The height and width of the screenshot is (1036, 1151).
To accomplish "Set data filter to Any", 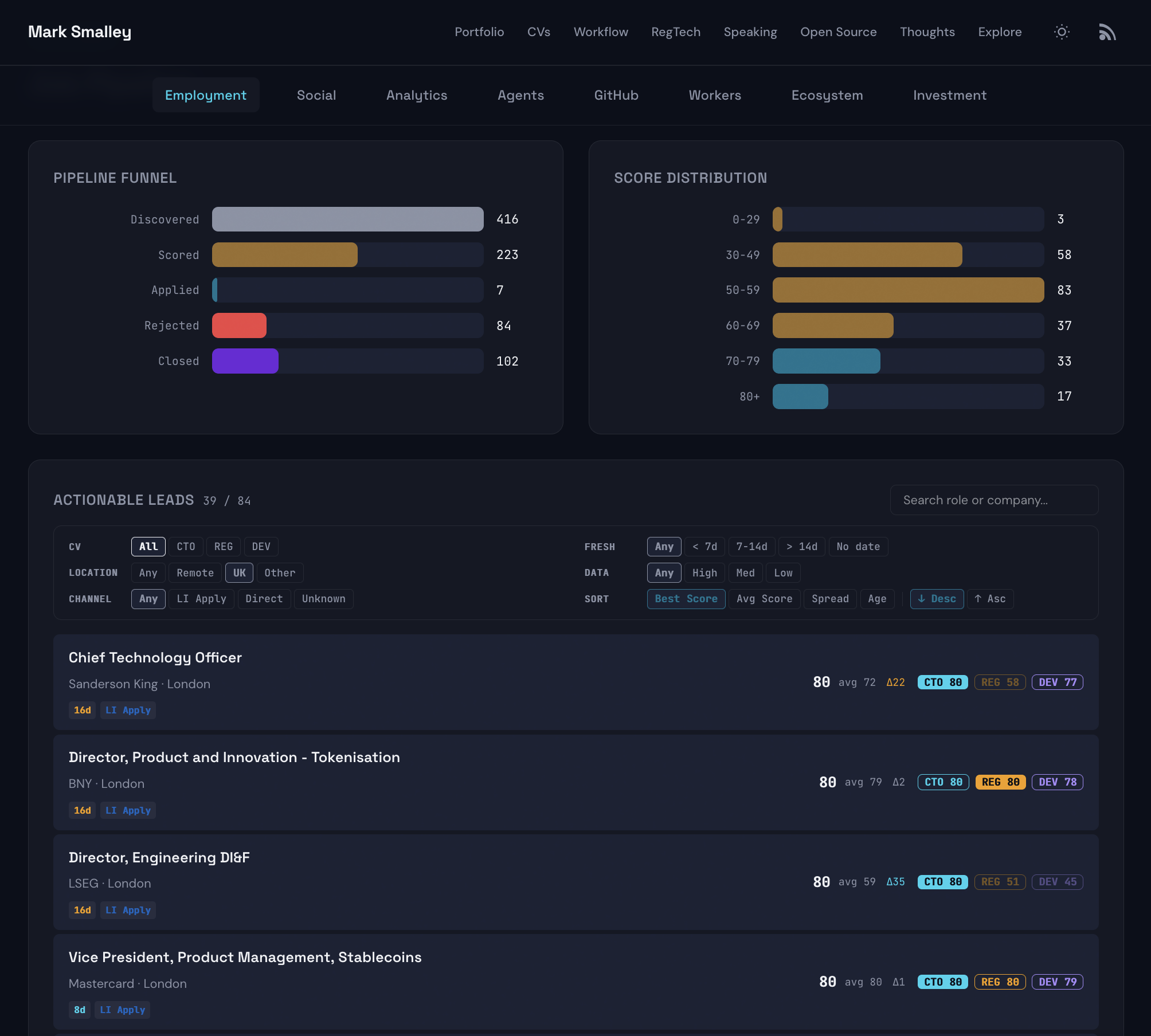I will tap(664, 573).
